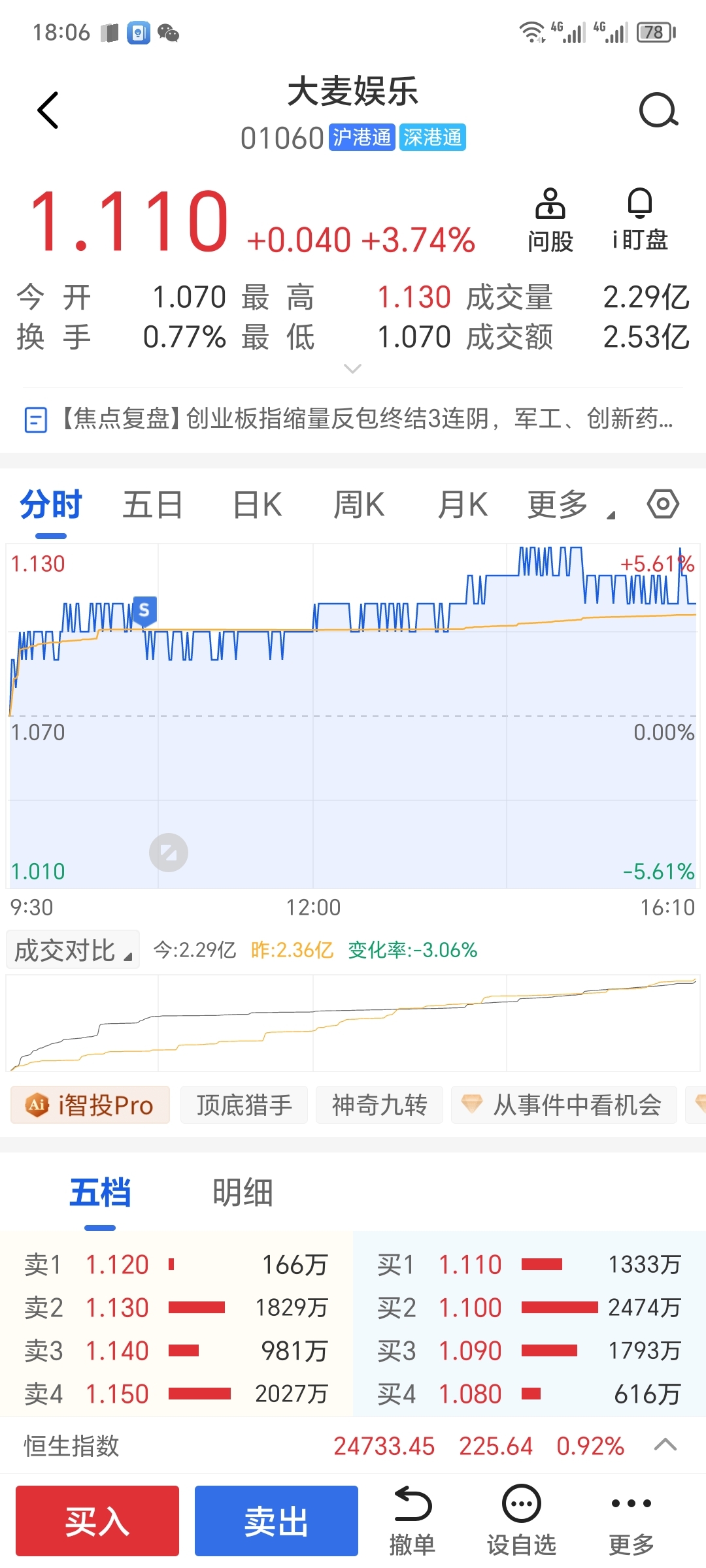Tap the blue 卖出 sell button
The width and height of the screenshot is (706, 1568).
tap(277, 1521)
